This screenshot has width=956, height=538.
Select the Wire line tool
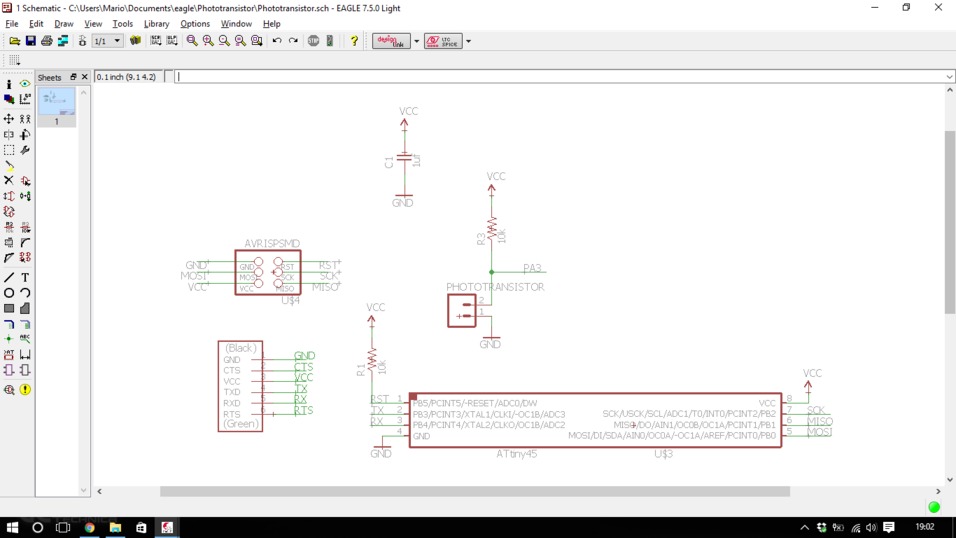(x=9, y=278)
